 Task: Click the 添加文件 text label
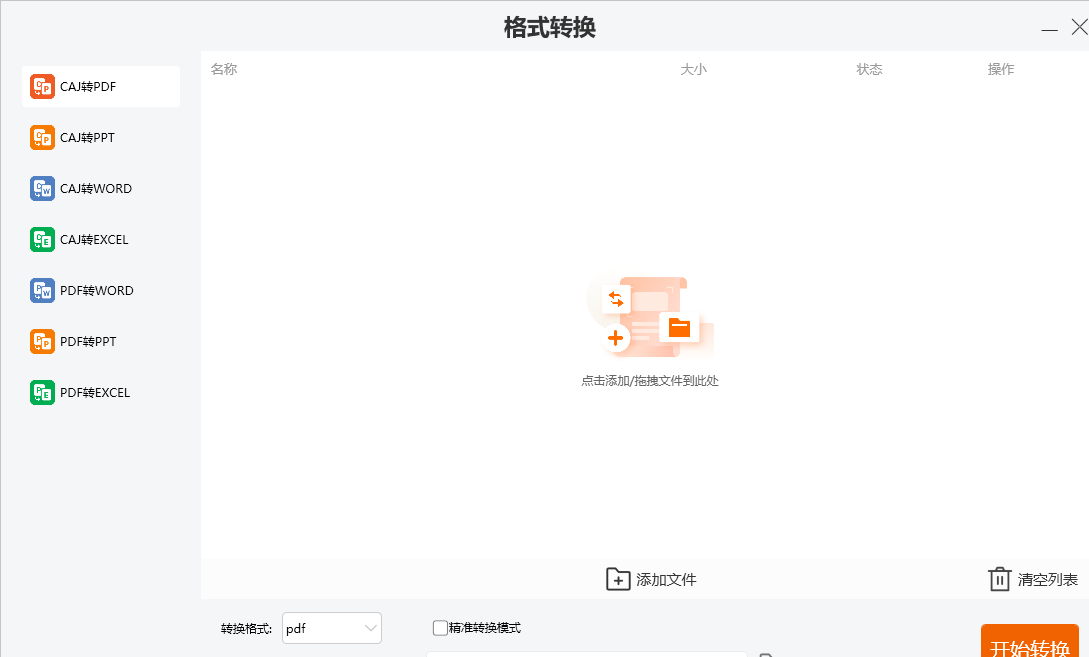point(666,580)
